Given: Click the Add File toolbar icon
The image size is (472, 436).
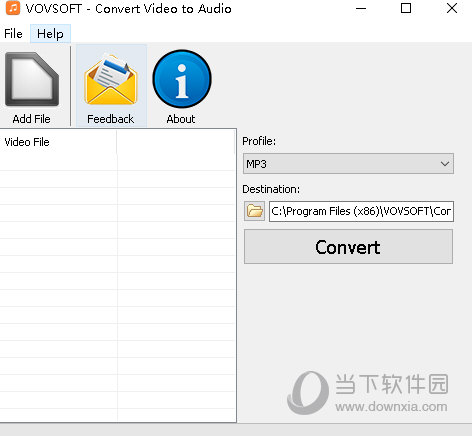Looking at the screenshot, I should 32,79.
